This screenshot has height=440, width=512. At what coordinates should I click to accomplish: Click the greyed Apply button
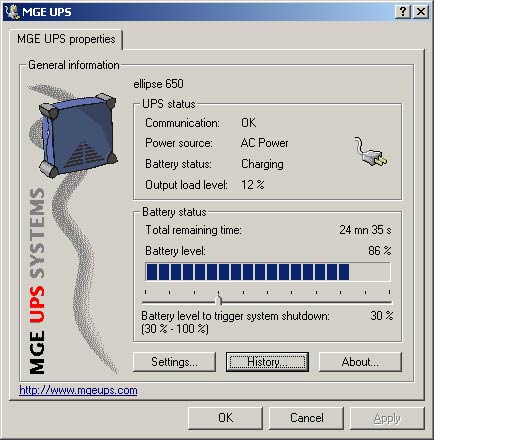tap(387, 418)
